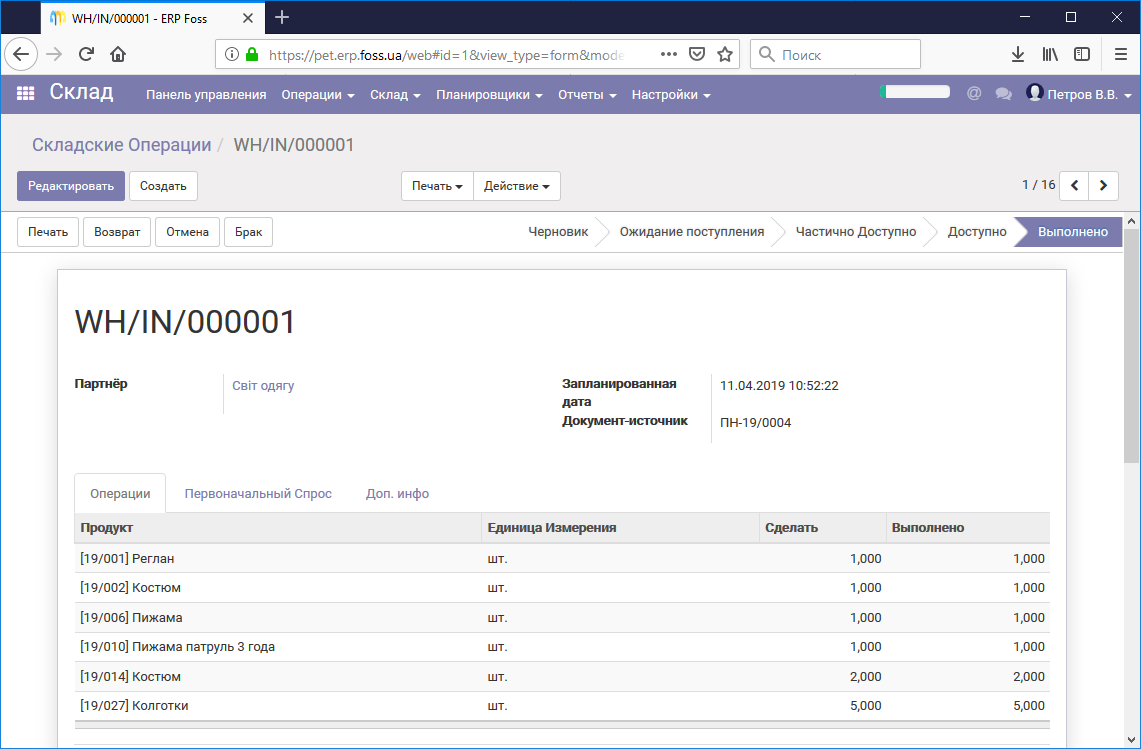1141x749 pixels.
Task: Open Панель управления menu item
Action: 206,95
